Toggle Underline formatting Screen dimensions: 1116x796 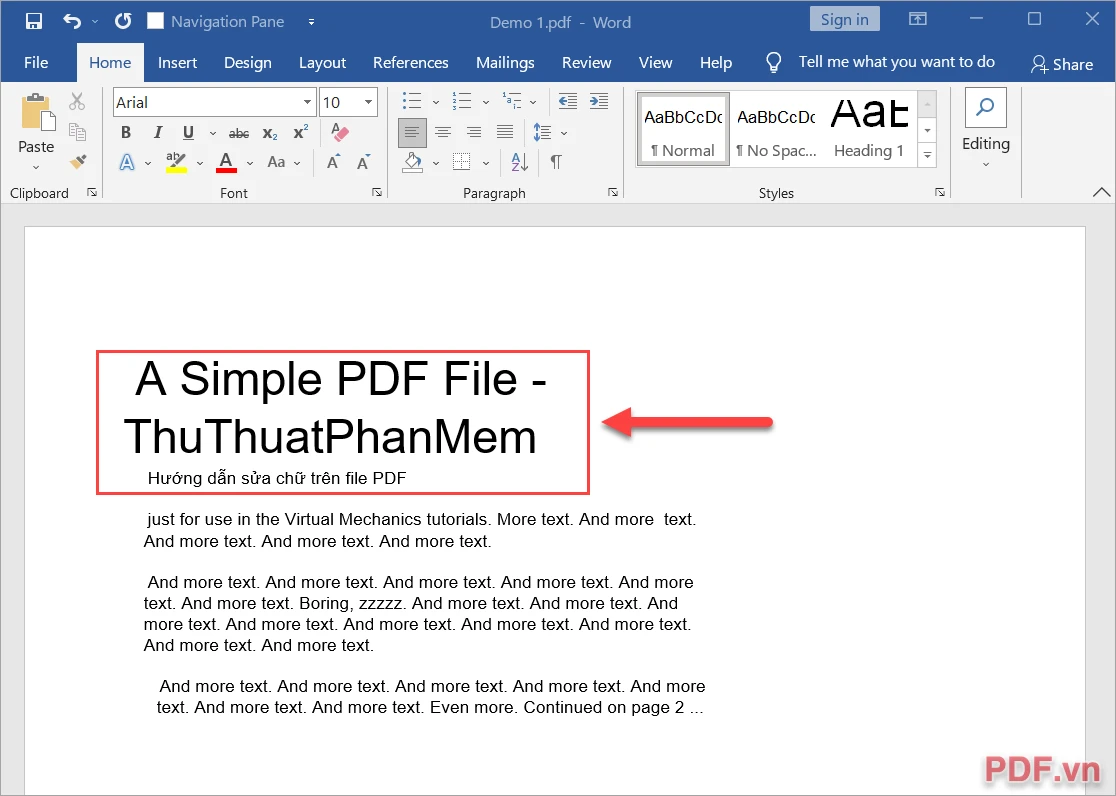point(188,132)
